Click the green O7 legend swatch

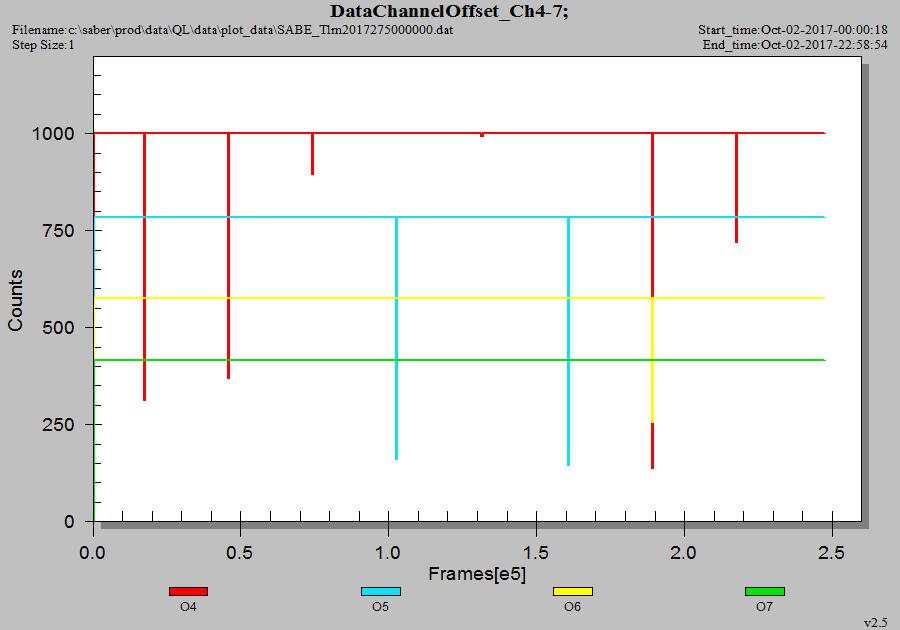click(x=765, y=591)
